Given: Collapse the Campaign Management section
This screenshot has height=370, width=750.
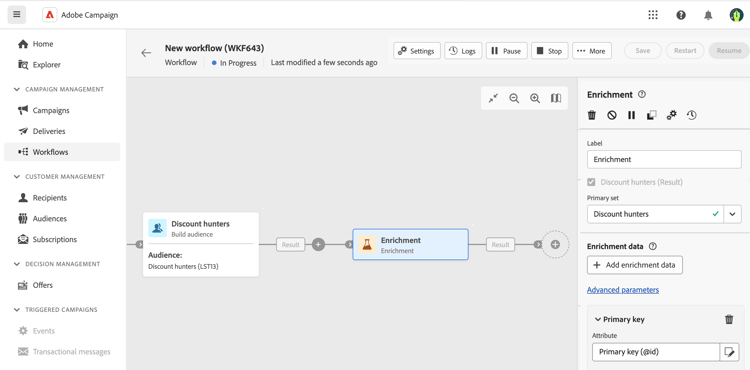Looking at the screenshot, I should pyautogui.click(x=17, y=89).
